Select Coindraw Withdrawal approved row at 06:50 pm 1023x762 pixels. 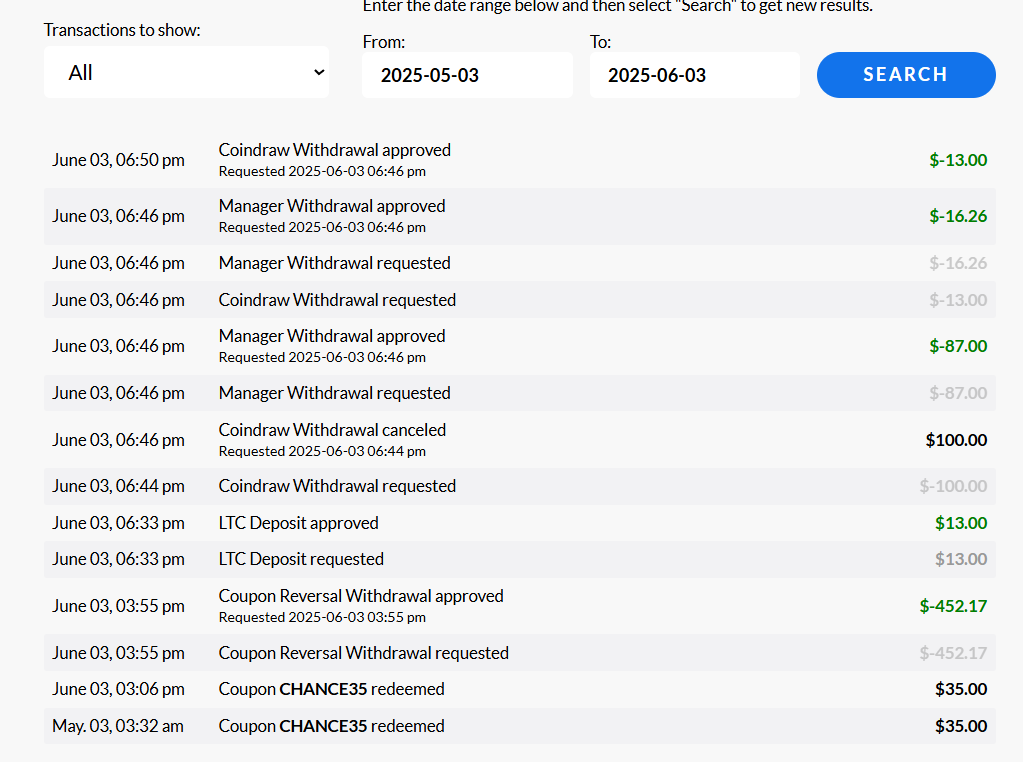334,151
